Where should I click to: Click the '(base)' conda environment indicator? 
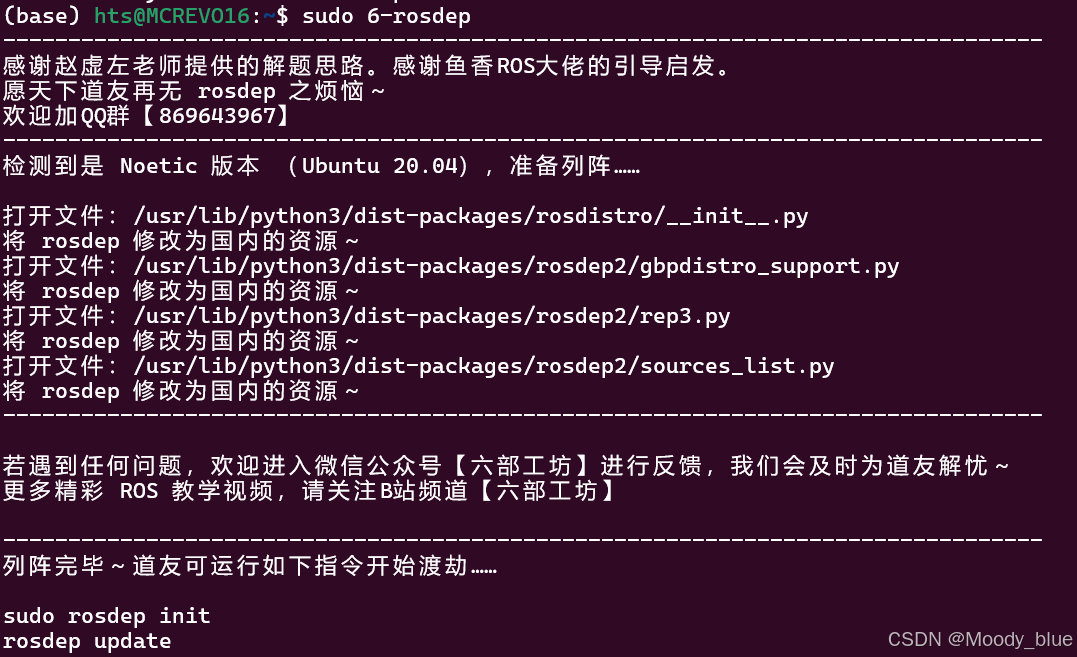tap(42, 16)
